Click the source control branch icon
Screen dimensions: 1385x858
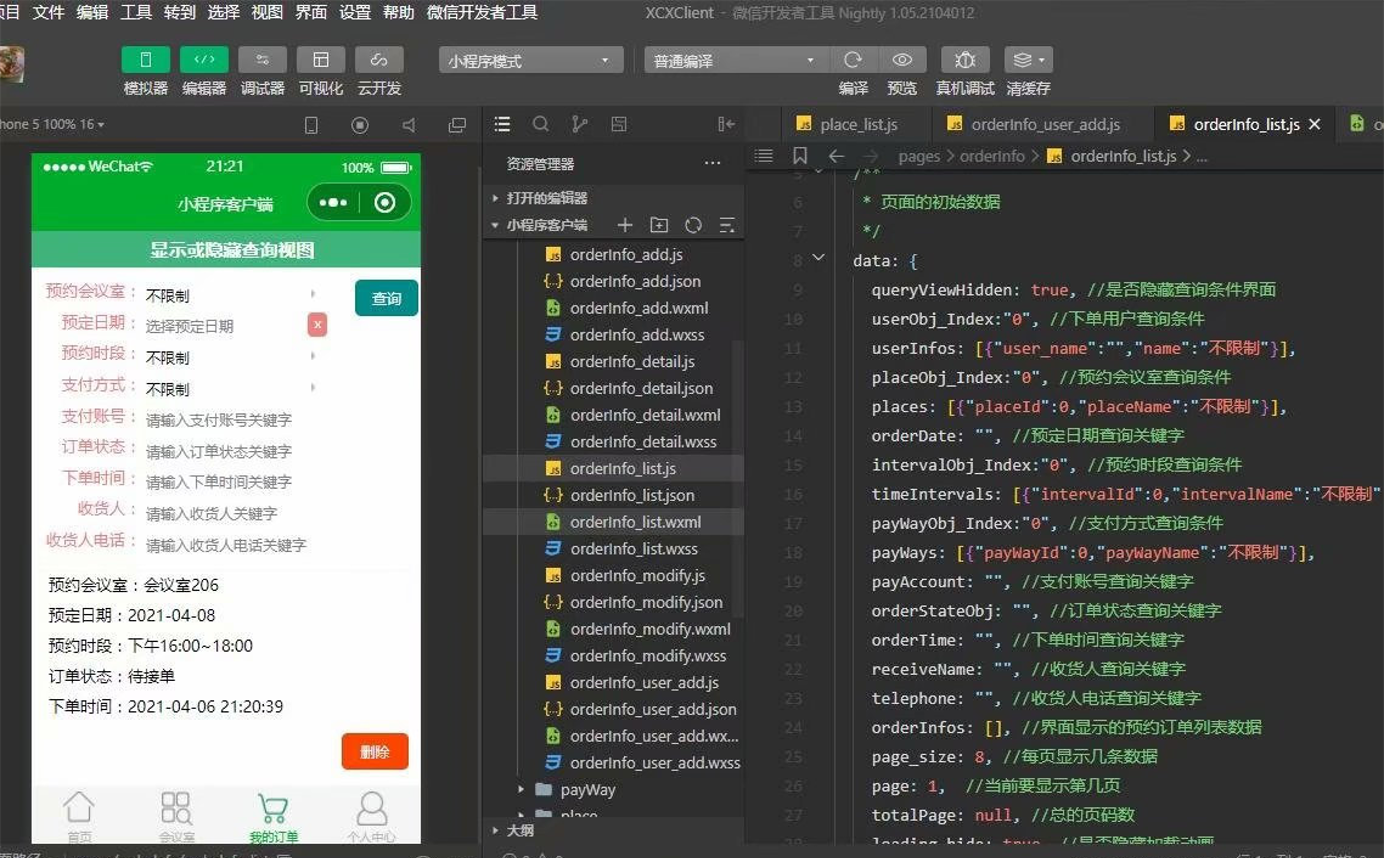(x=579, y=124)
